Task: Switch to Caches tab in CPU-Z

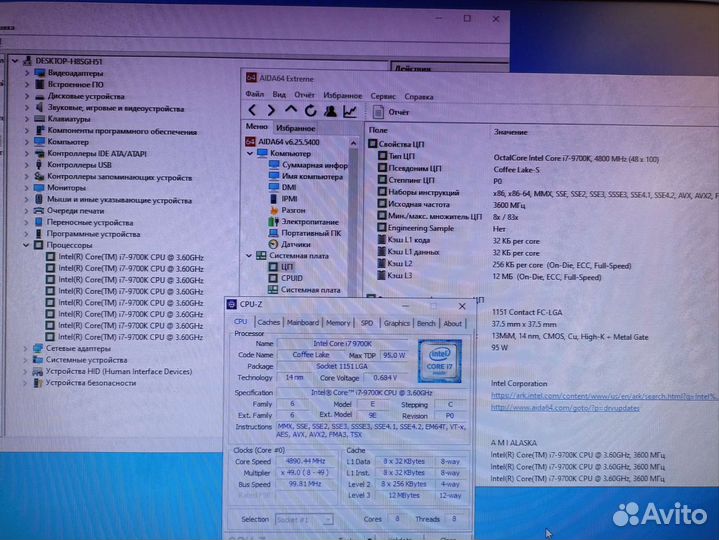Action: click(268, 322)
